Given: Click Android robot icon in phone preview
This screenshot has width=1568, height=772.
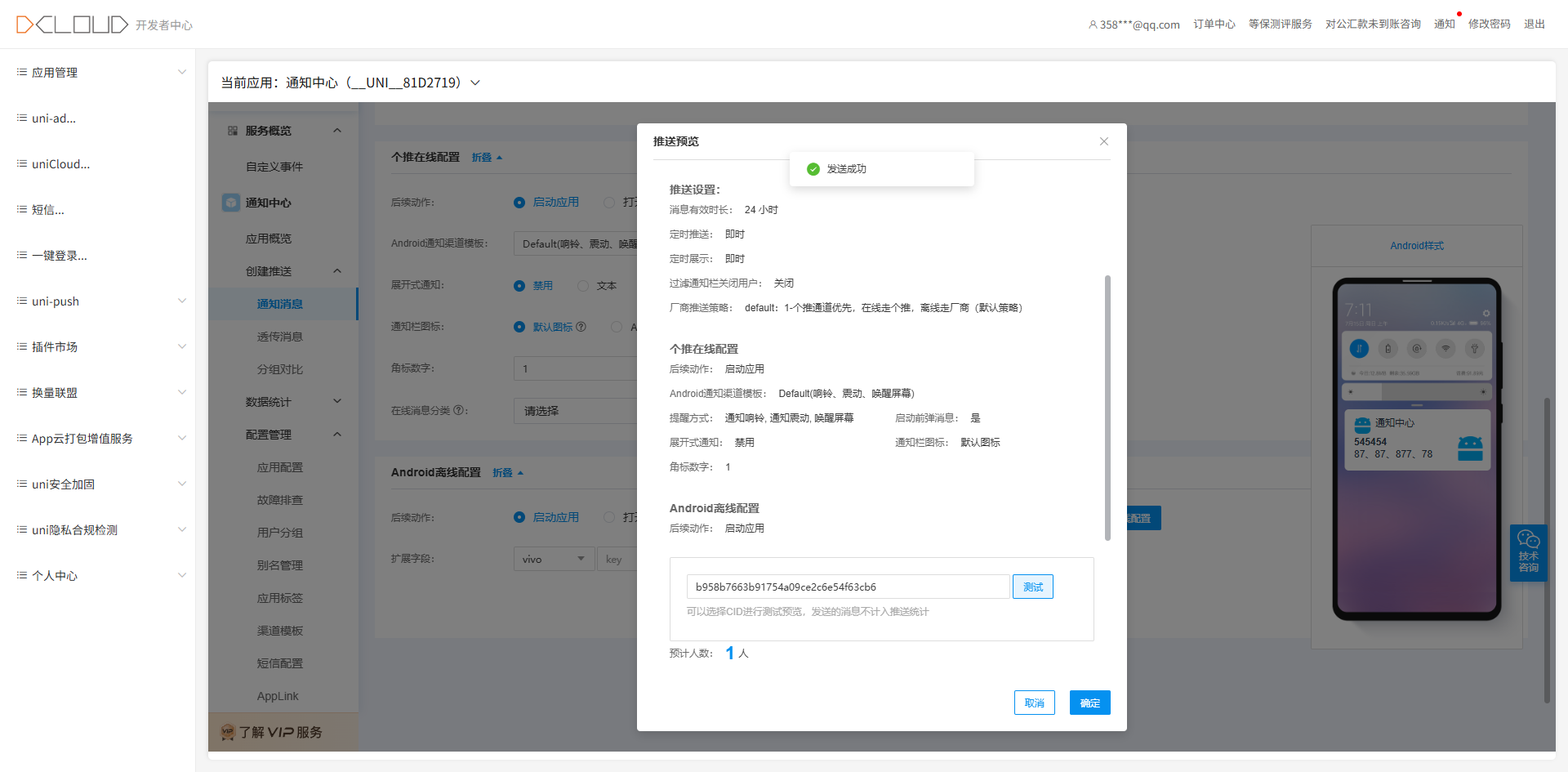Looking at the screenshot, I should point(1470,448).
